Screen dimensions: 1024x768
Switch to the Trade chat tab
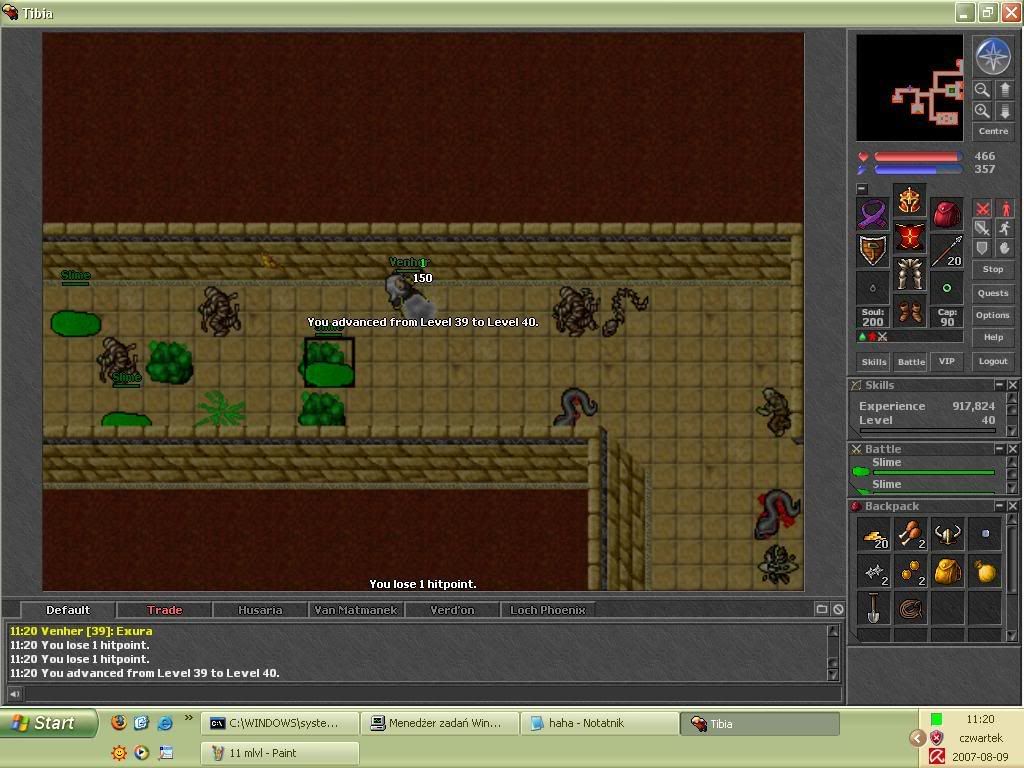[x=165, y=610]
